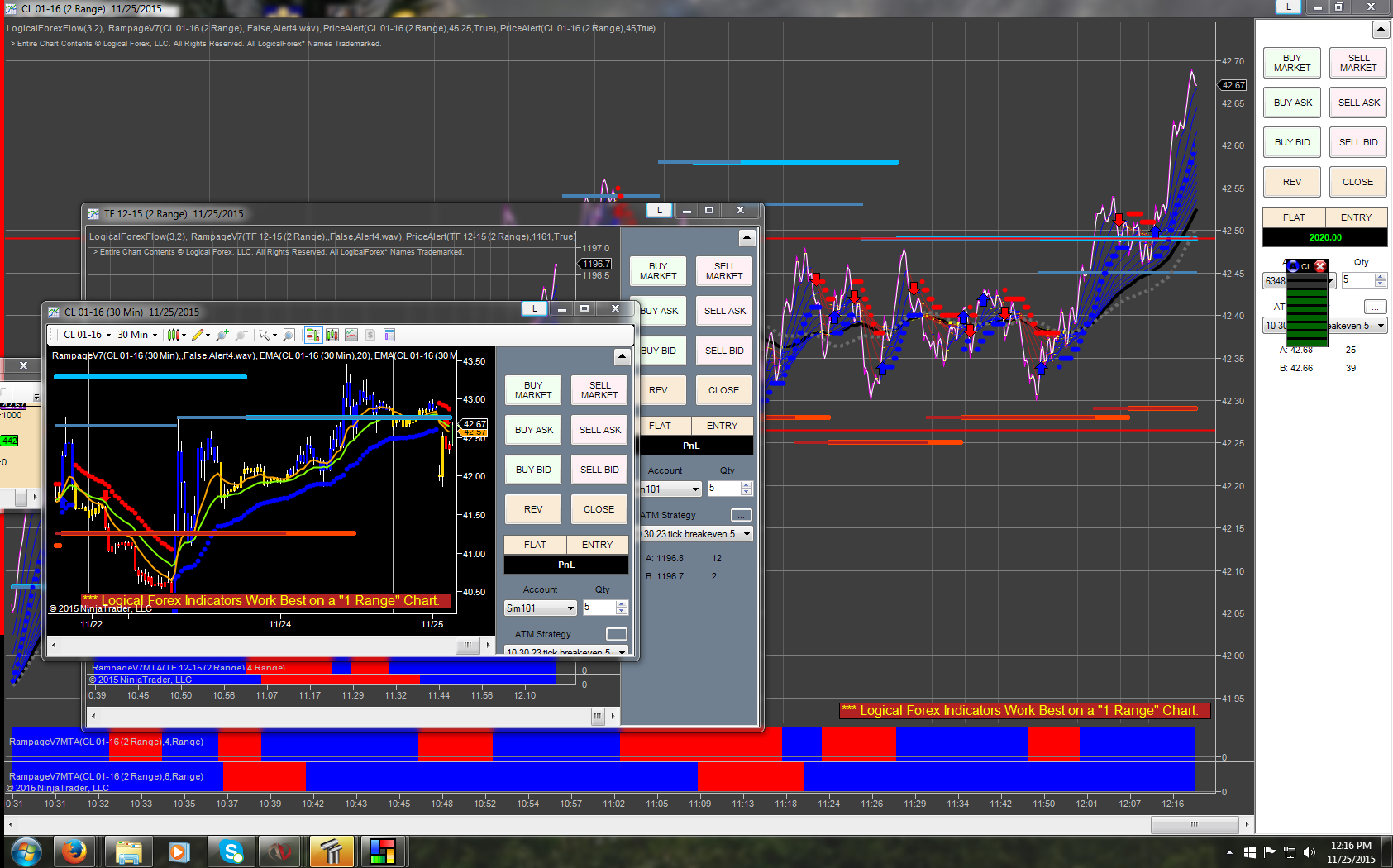The height and width of the screenshot is (868, 1393).
Task: Open ATM Strategy '...' button in 30 Min panel
Action: point(617,634)
